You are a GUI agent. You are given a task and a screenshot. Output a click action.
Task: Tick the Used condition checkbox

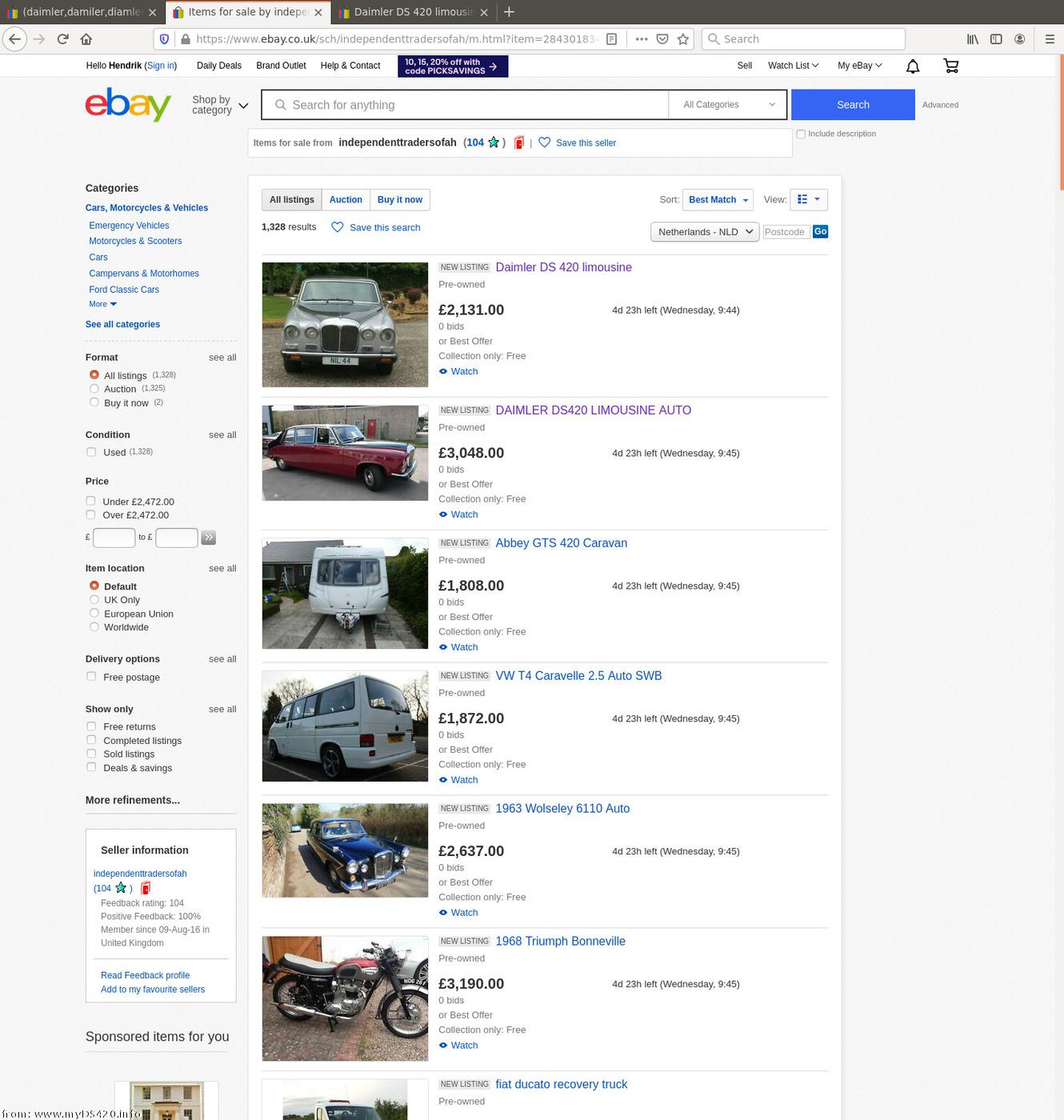coord(91,452)
